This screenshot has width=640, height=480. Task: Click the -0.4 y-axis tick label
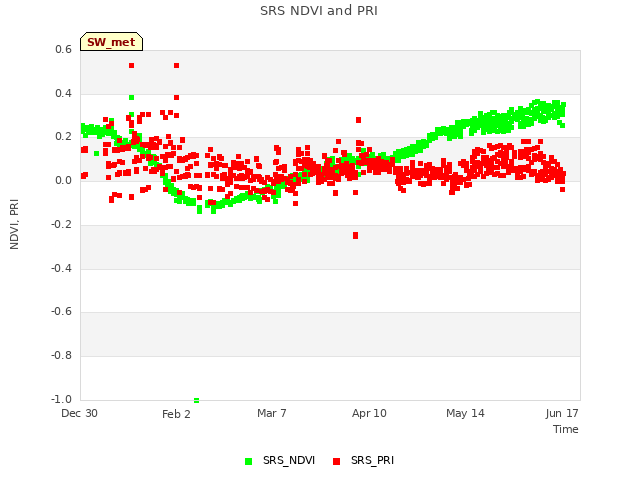tap(61, 268)
